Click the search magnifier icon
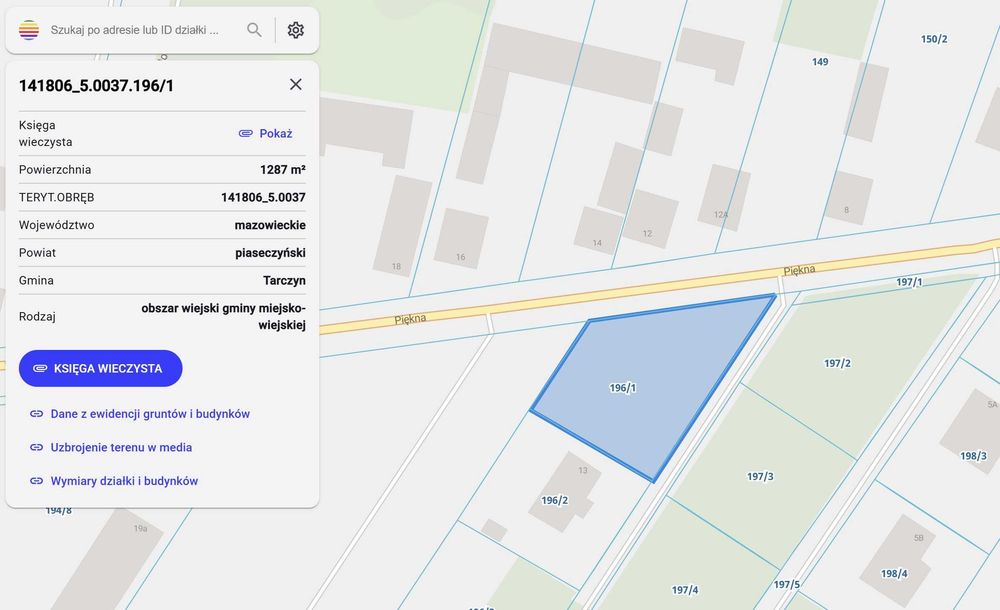 254,30
